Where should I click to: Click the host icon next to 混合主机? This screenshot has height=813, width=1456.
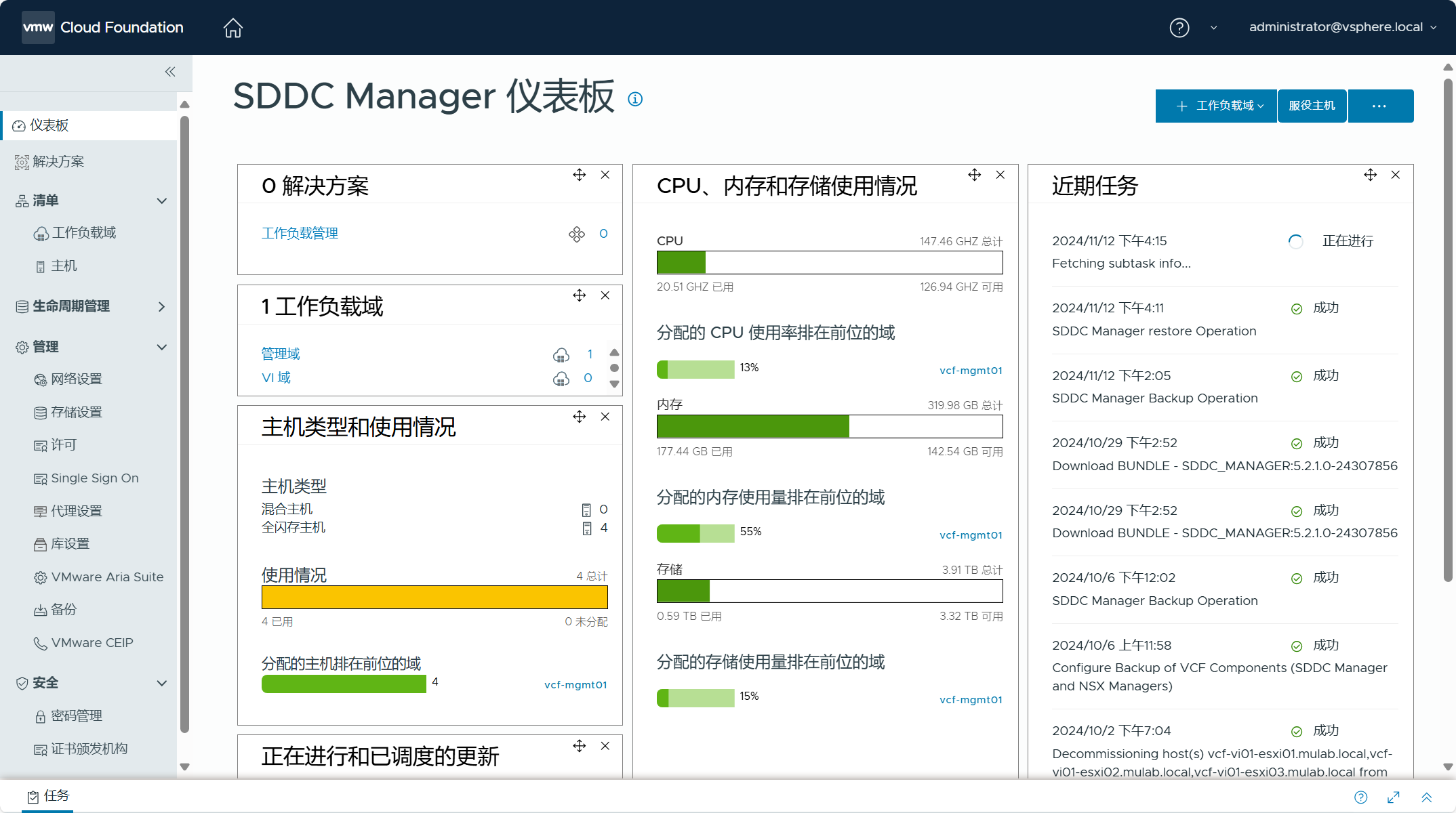pyautogui.click(x=586, y=509)
